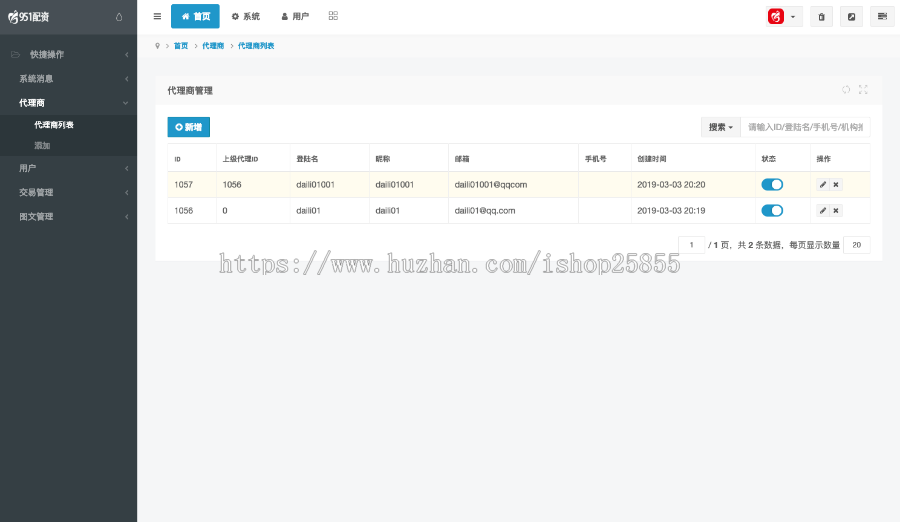Expand the 用户 sidebar menu

(x=68, y=168)
